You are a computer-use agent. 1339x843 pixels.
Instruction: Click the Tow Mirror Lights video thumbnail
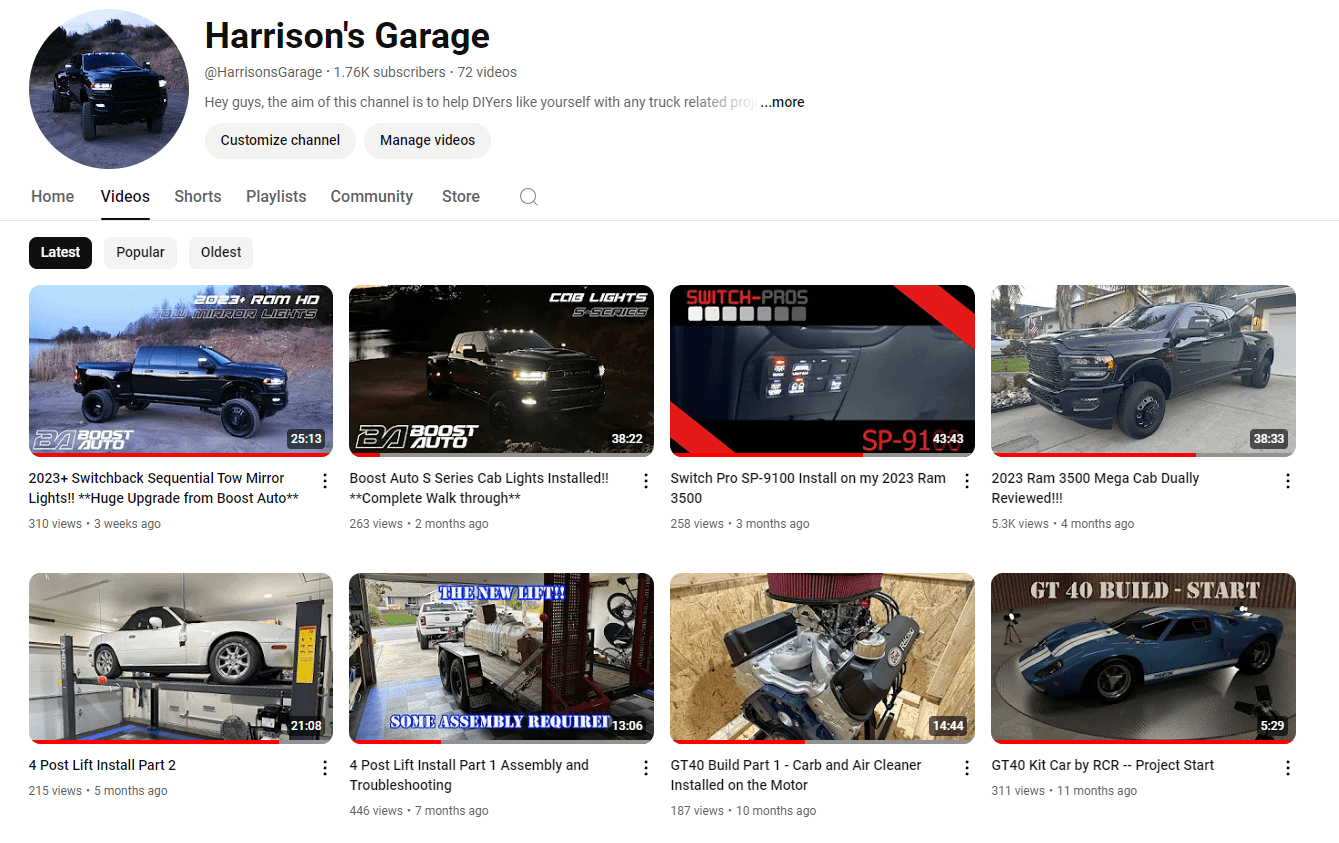[x=181, y=371]
